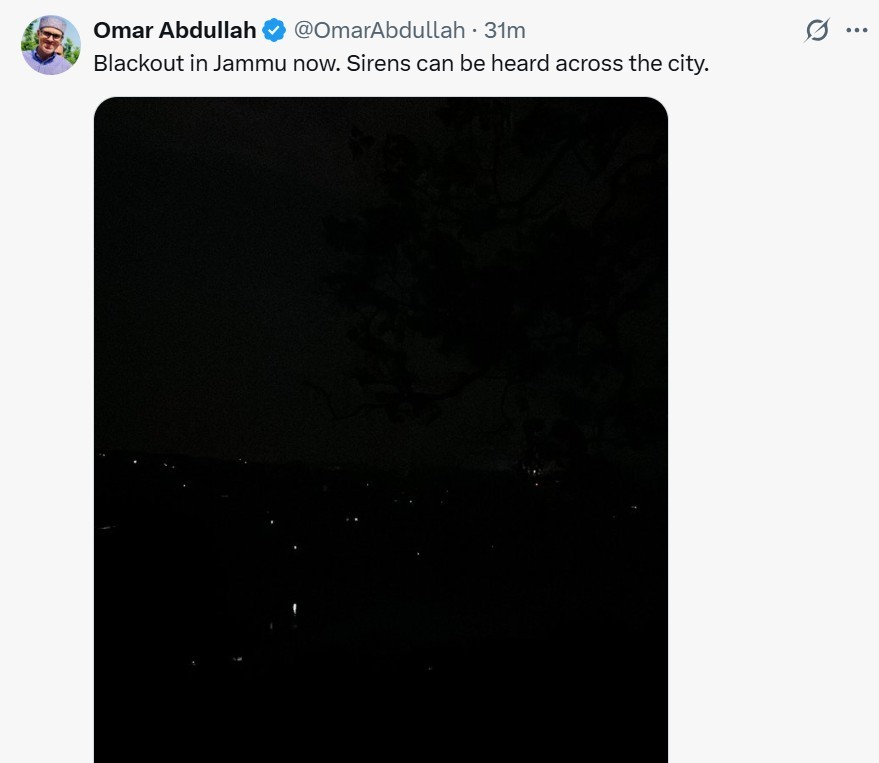Click the brightest vertical light streak in photo
The width and height of the screenshot is (879, 763).
tap(294, 608)
